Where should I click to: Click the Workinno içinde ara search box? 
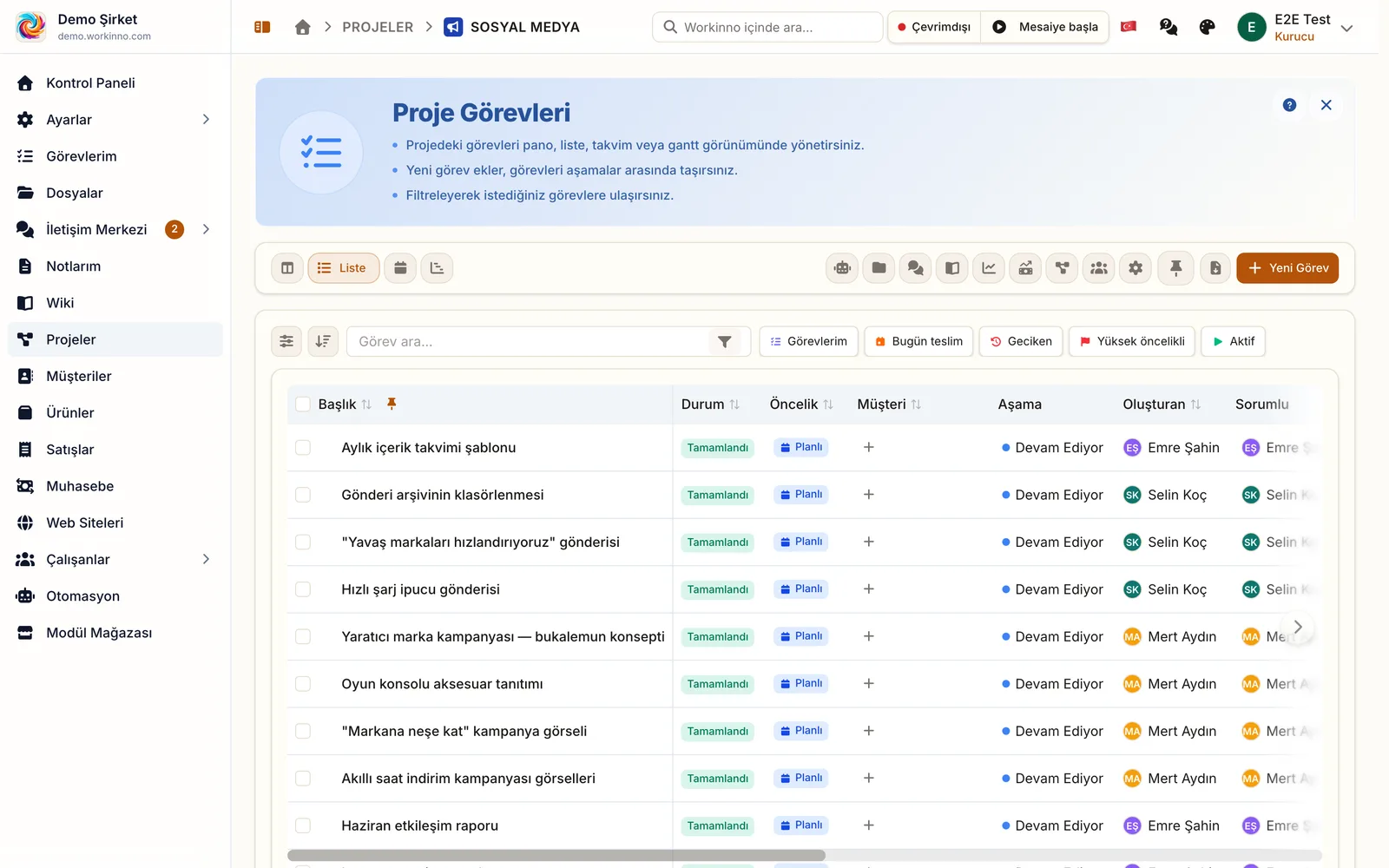tap(767, 27)
